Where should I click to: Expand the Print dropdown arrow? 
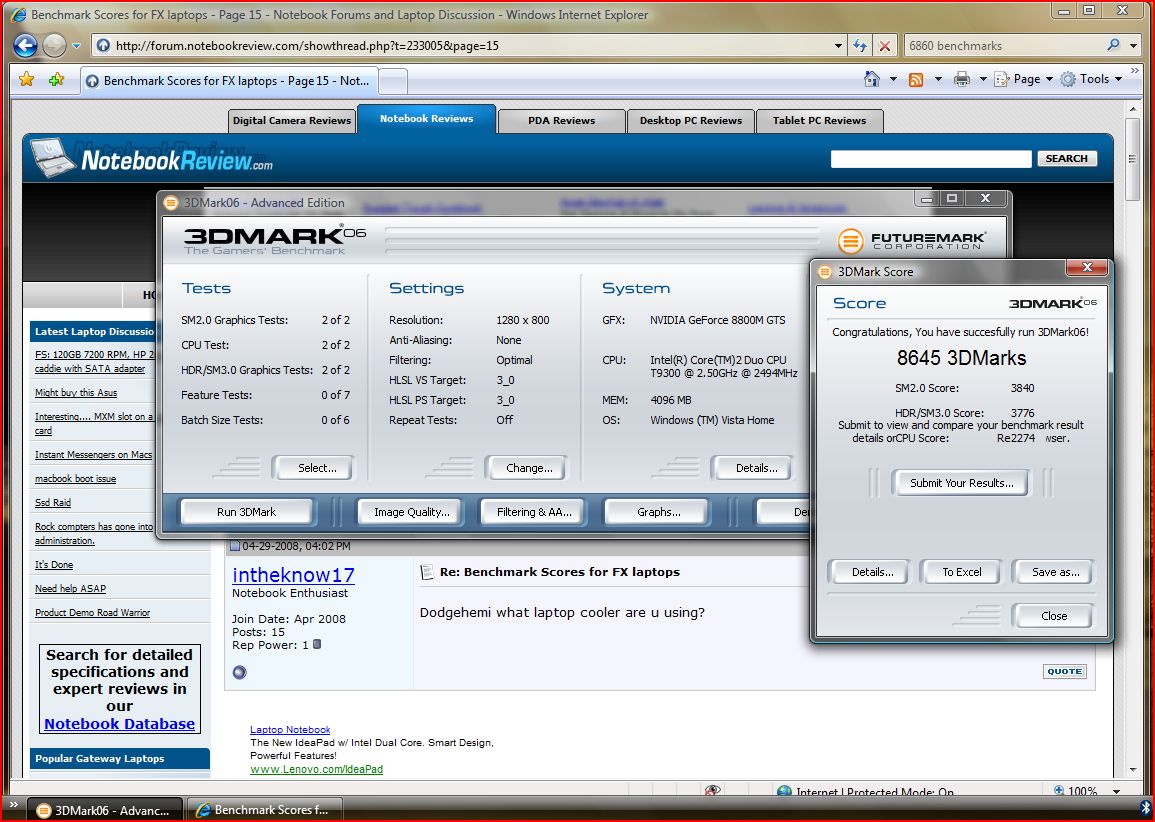coord(983,79)
